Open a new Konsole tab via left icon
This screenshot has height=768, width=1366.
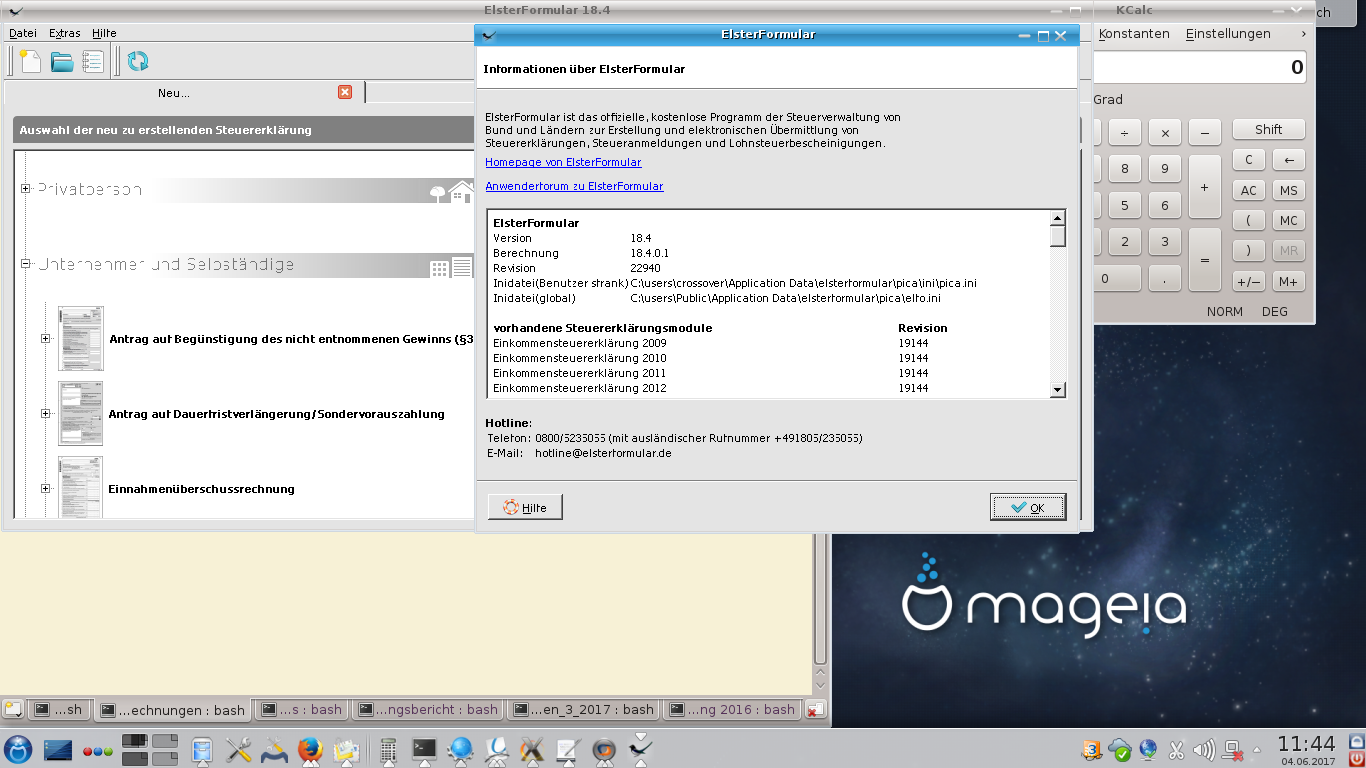[x=13, y=709]
